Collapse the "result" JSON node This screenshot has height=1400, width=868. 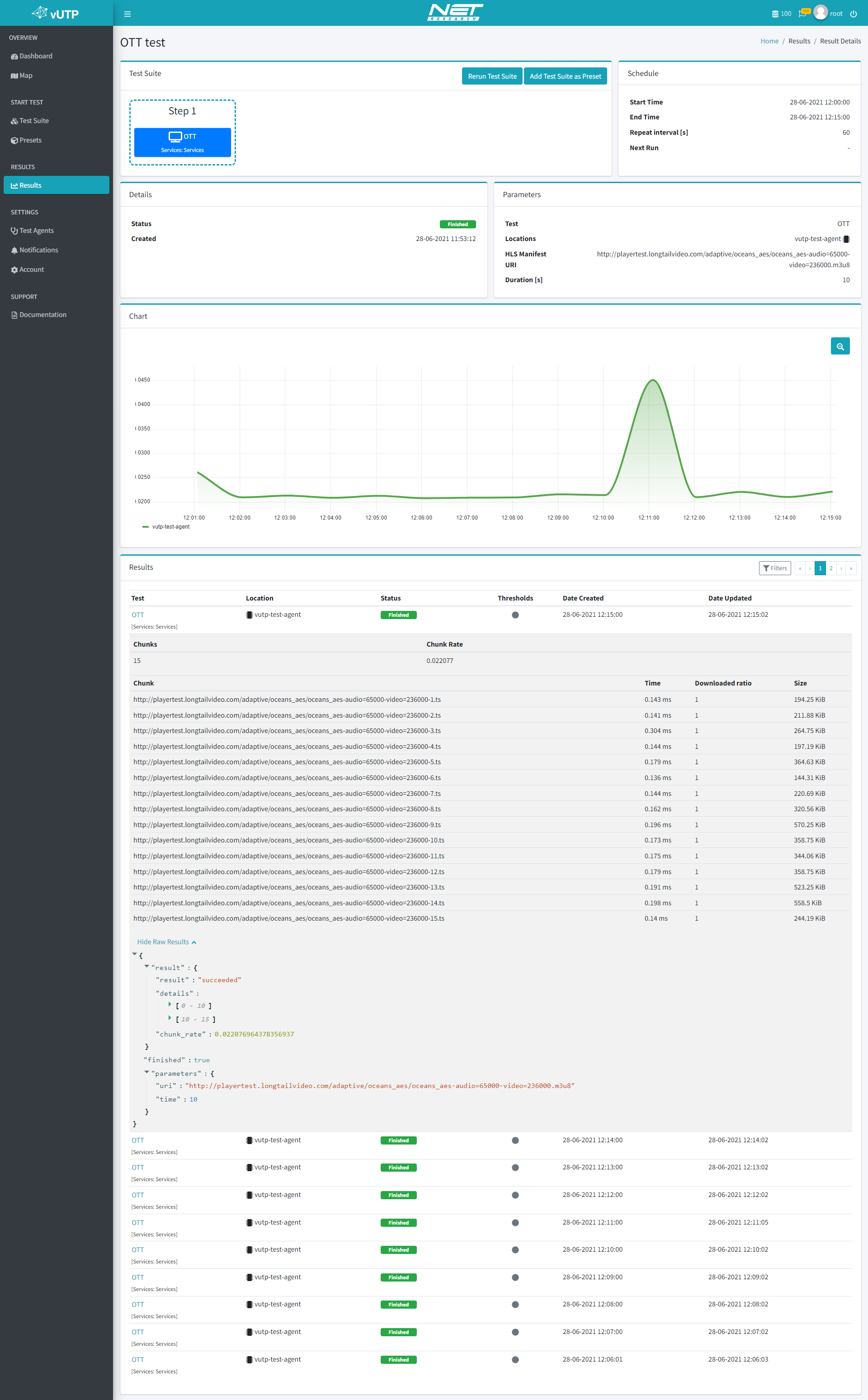point(146,966)
